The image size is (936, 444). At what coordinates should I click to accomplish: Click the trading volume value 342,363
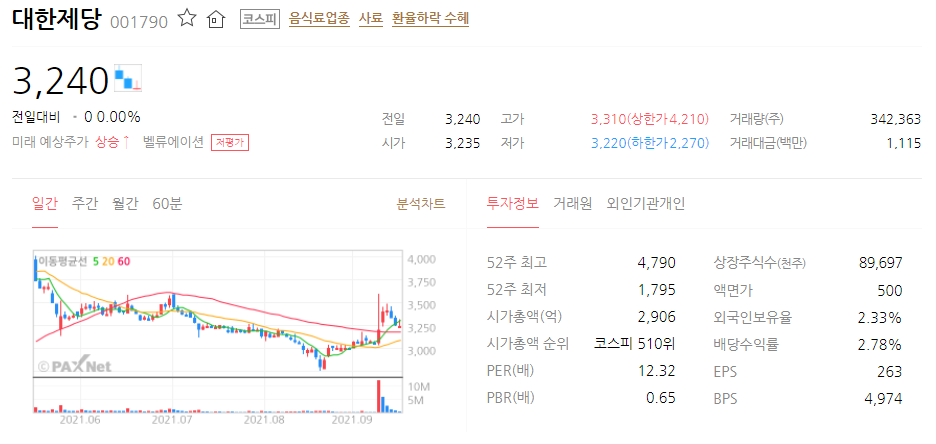point(895,119)
